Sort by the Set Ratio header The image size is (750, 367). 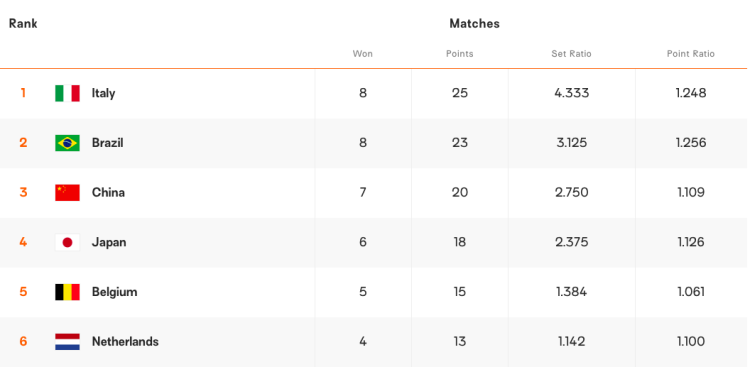tap(572, 54)
